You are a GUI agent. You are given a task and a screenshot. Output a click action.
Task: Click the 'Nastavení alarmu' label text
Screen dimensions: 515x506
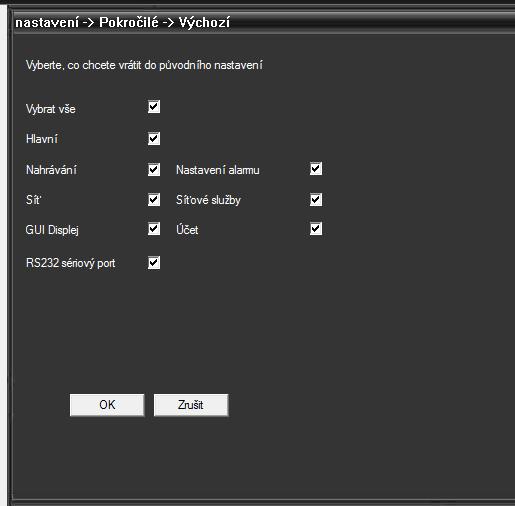218,170
